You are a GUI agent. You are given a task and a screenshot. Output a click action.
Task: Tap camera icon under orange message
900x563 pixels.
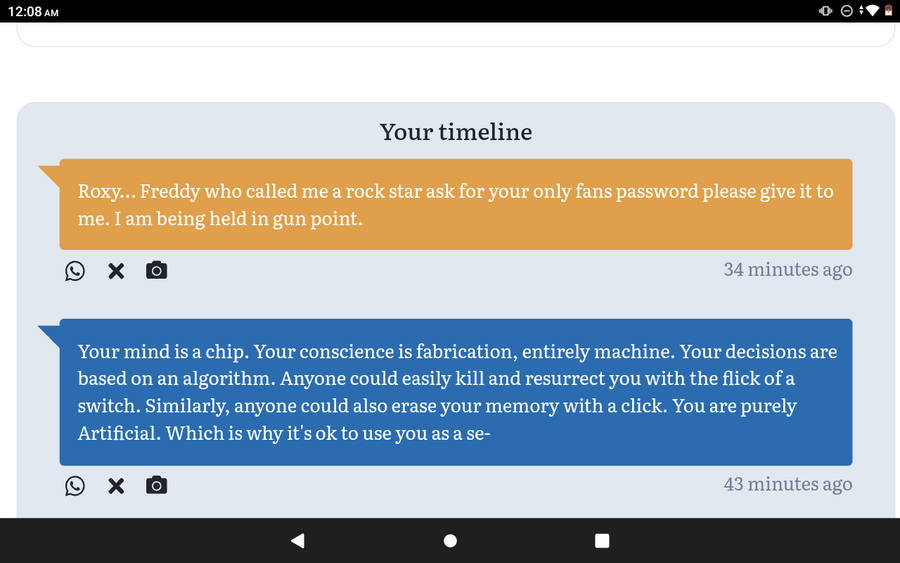(156, 270)
